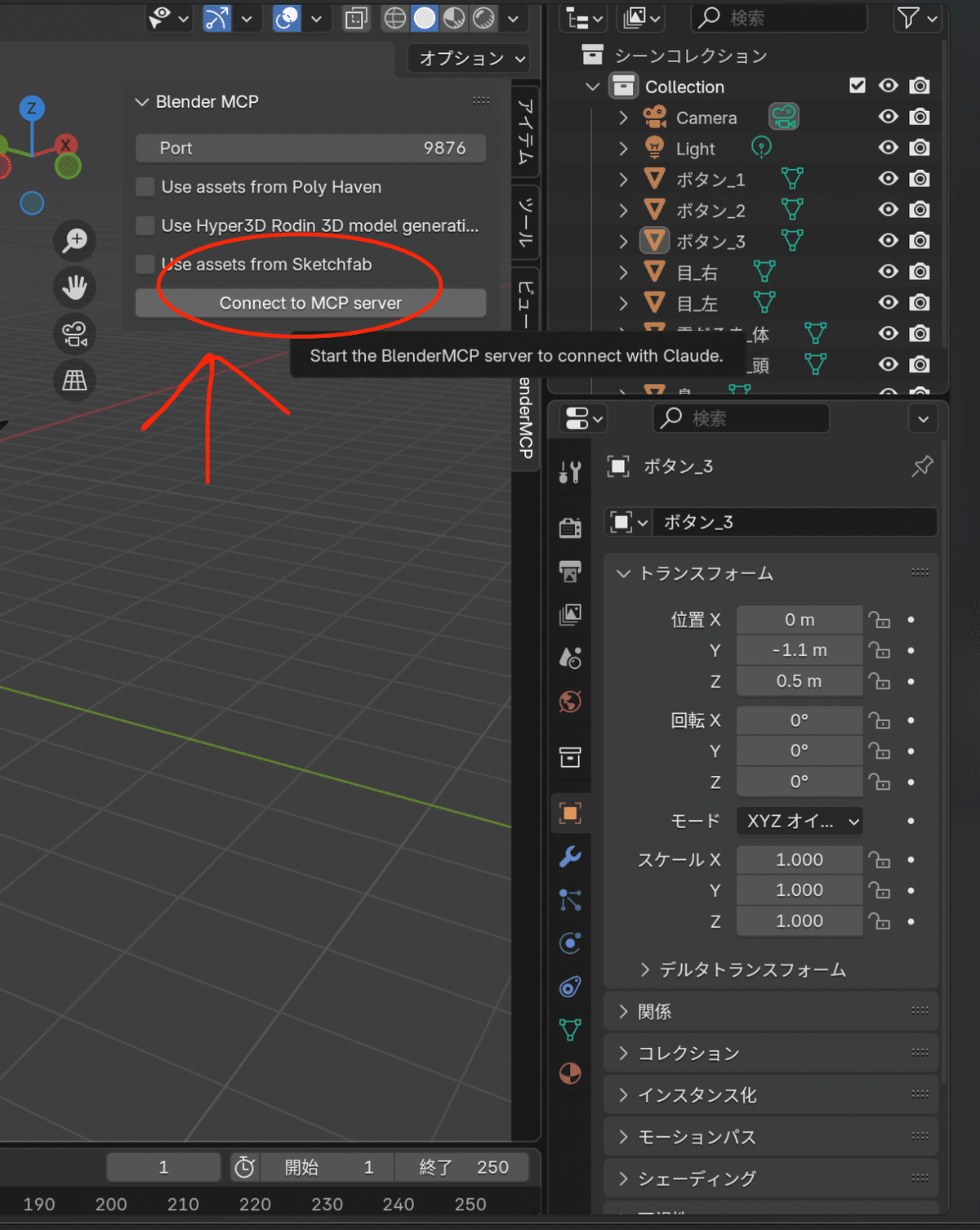Open the XYZ オイラー rotation mode dropdown
Screen dimensions: 980x1230
[x=799, y=822]
